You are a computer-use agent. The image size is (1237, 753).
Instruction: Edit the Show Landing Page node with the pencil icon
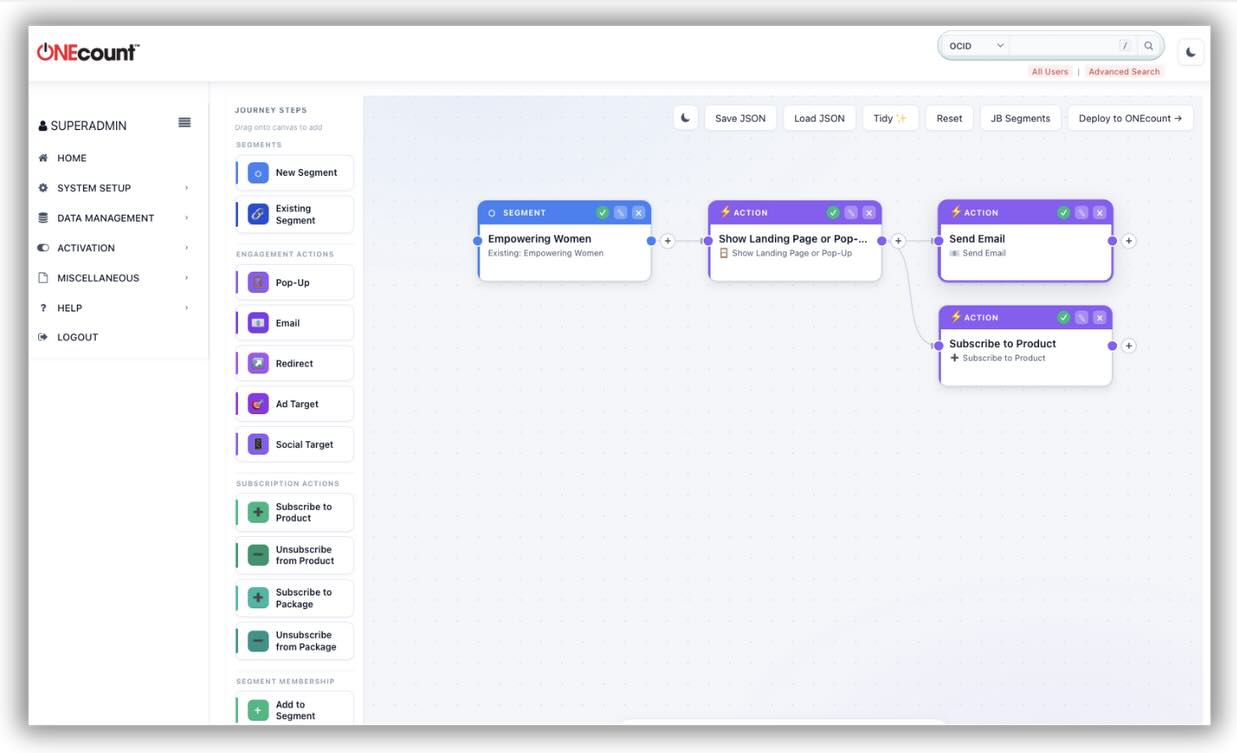tap(851, 212)
